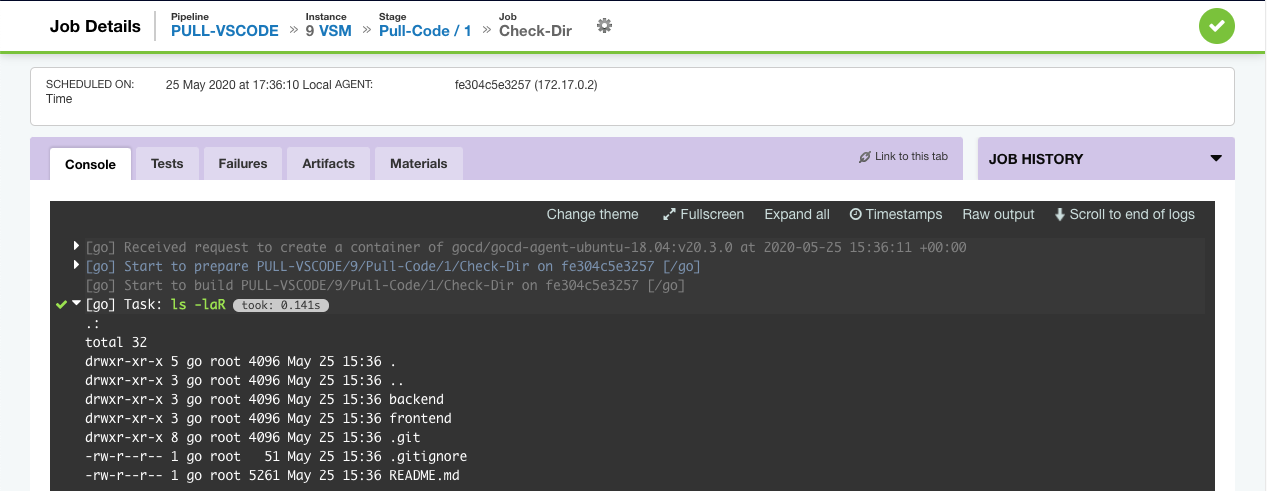The image size is (1267, 491).
Task: Click the Expand all button
Action: [x=797, y=215]
